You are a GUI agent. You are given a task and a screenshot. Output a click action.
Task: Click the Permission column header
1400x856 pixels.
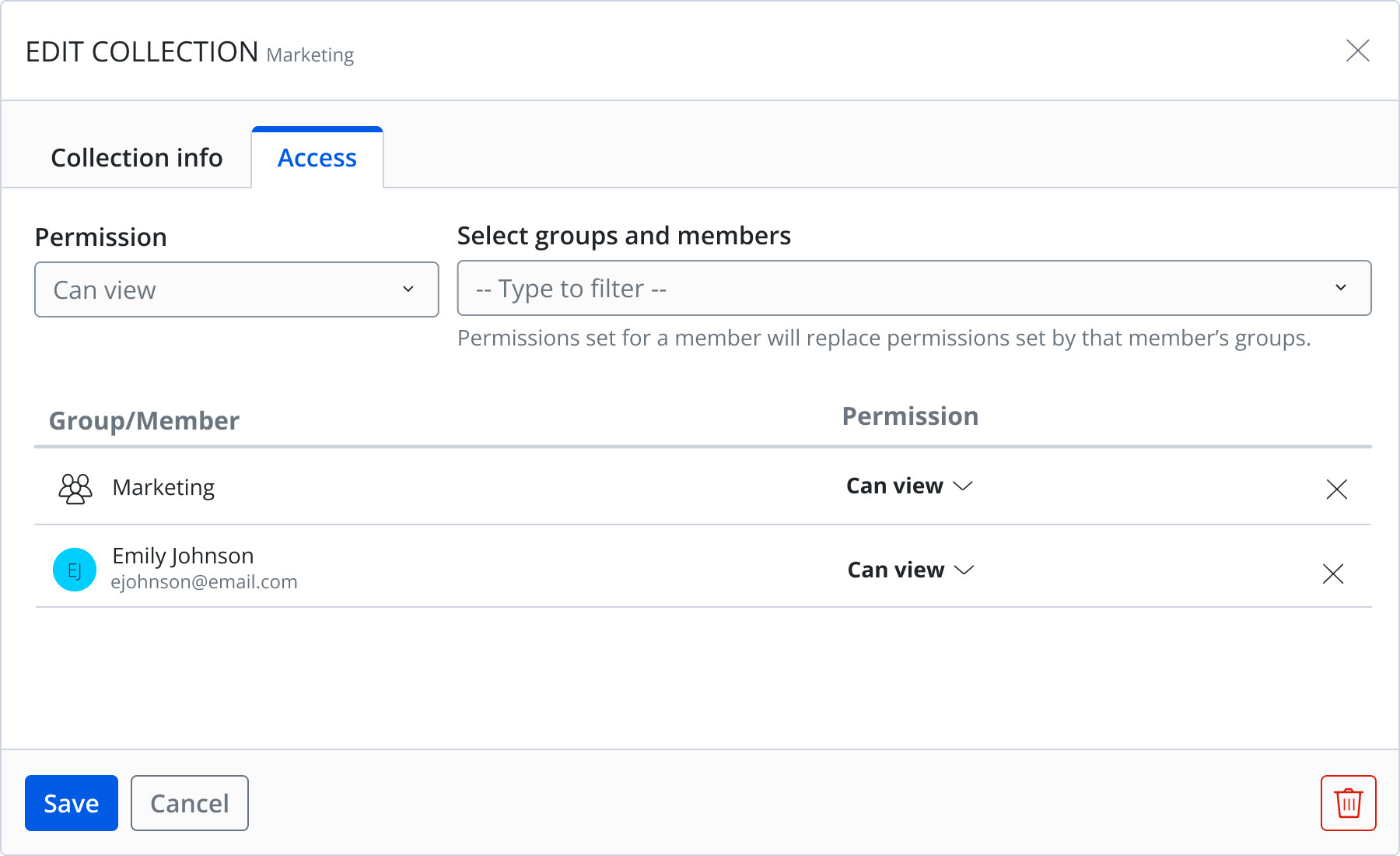(x=911, y=416)
